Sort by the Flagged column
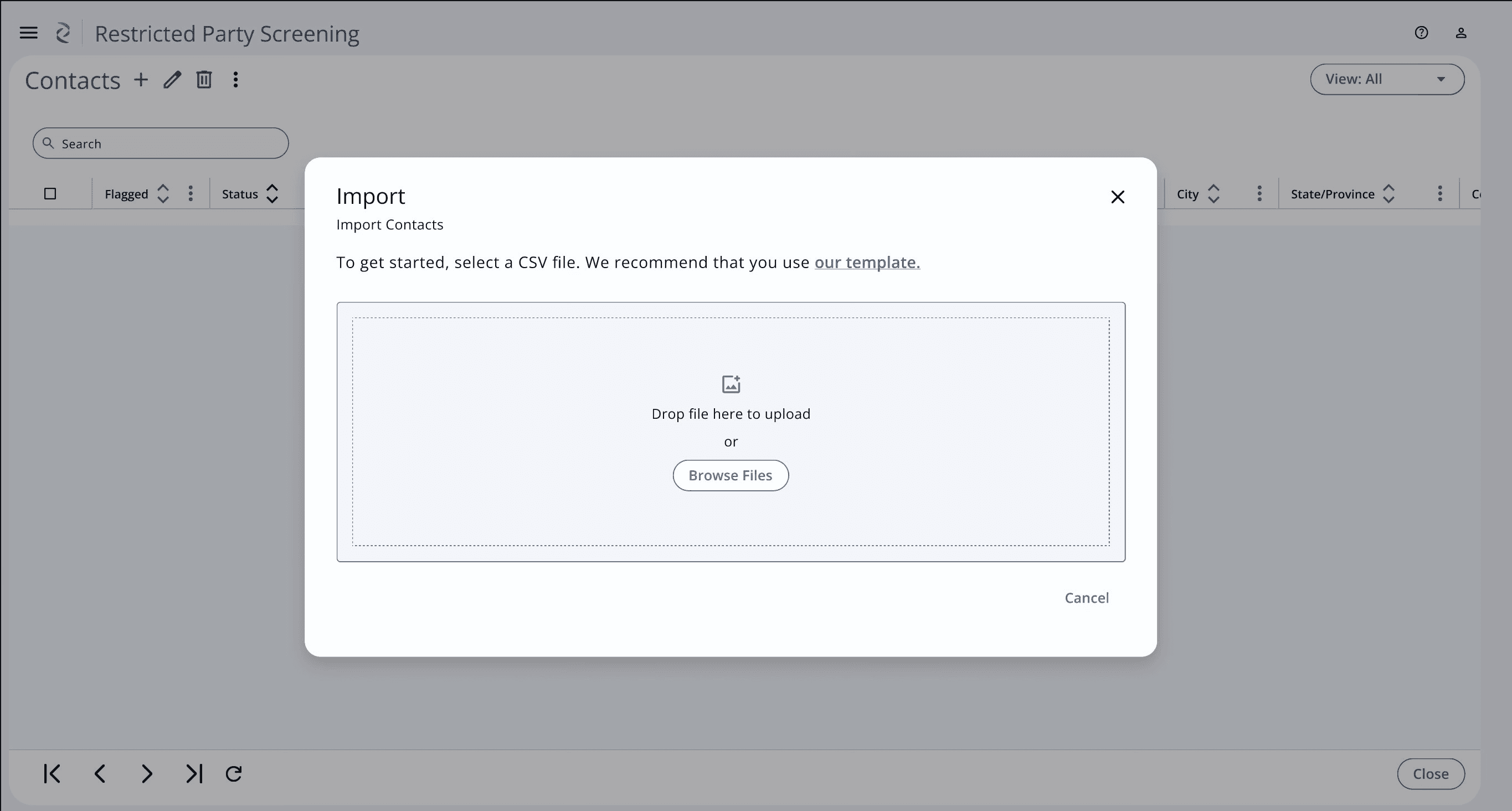This screenshot has width=1512, height=811. 163,194
